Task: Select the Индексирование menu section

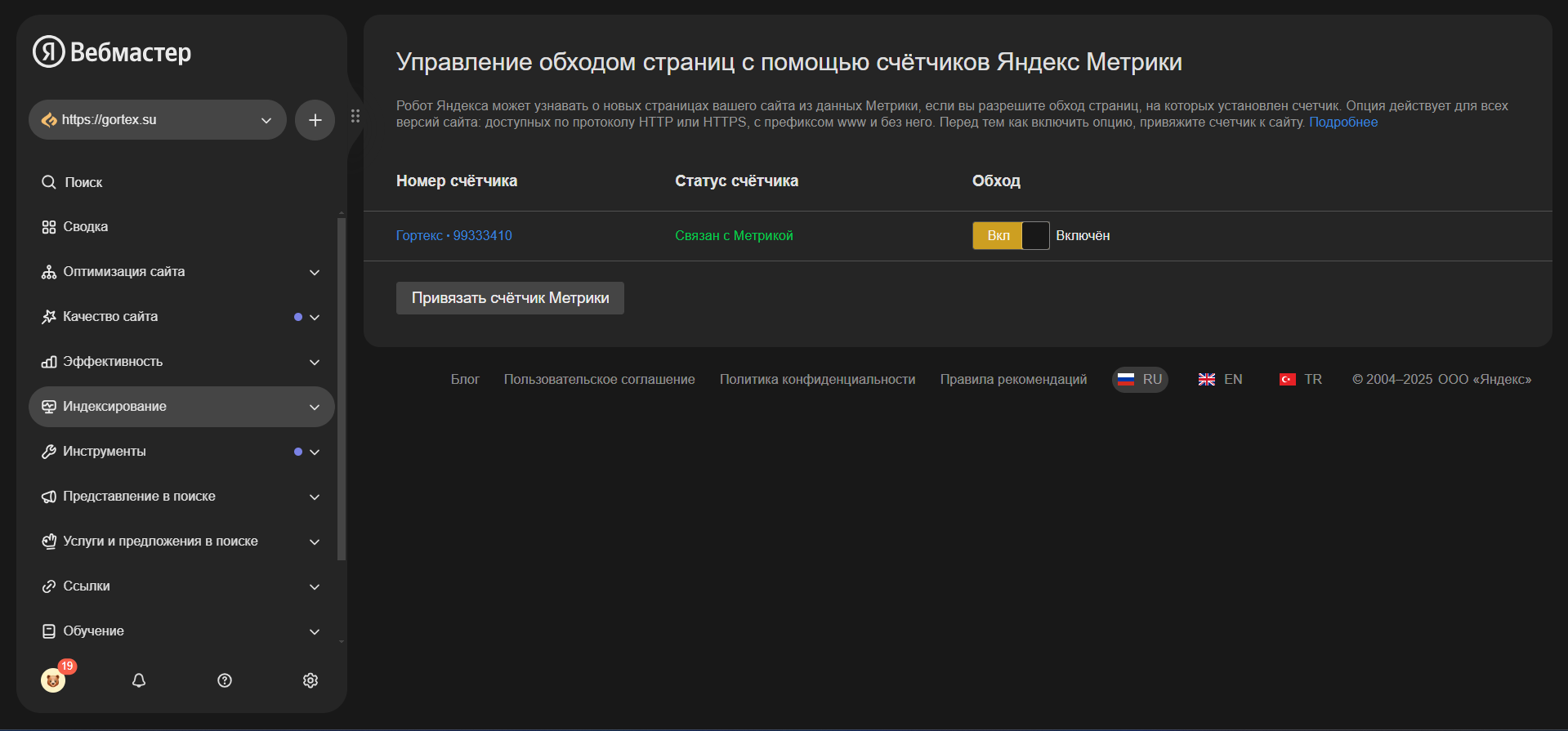Action: click(181, 407)
